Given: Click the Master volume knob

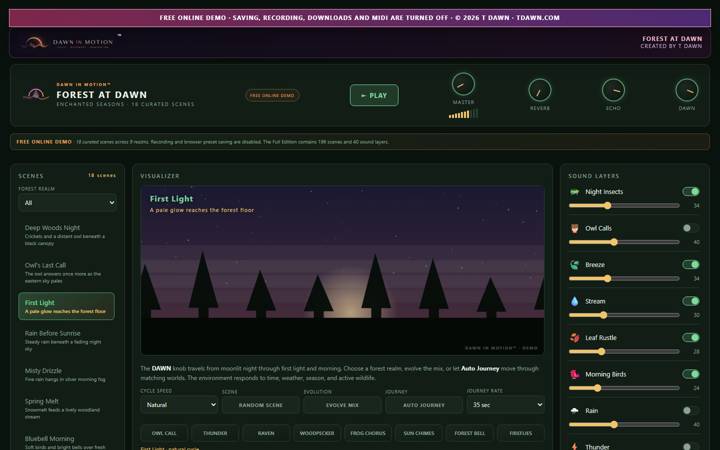Looking at the screenshot, I should tap(463, 84).
